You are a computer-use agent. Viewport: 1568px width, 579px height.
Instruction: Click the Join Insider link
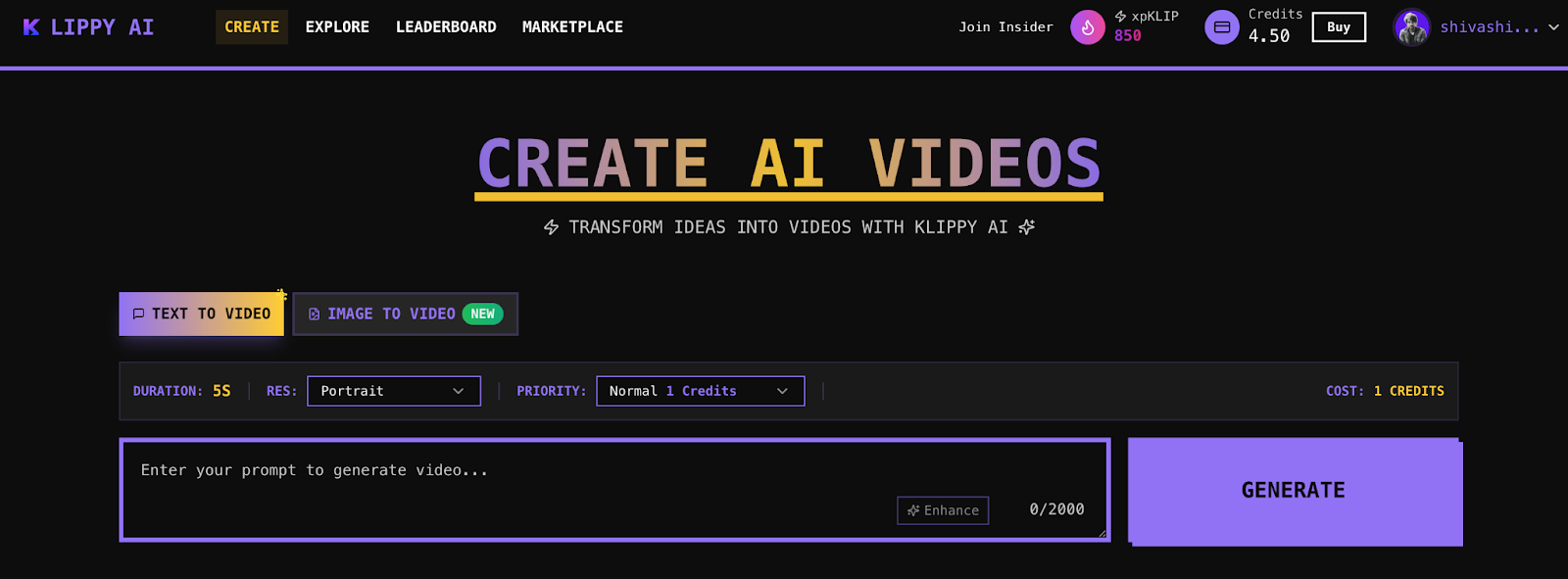pos(1005,27)
